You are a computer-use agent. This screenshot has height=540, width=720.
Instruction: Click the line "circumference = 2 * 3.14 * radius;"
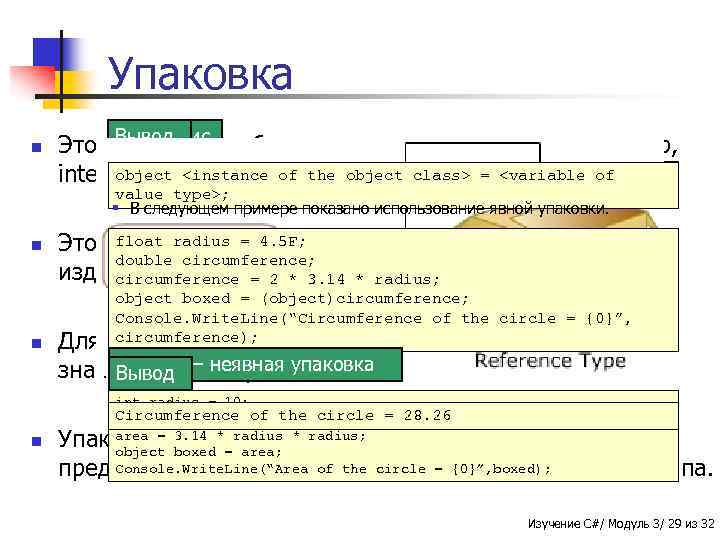tap(277, 279)
